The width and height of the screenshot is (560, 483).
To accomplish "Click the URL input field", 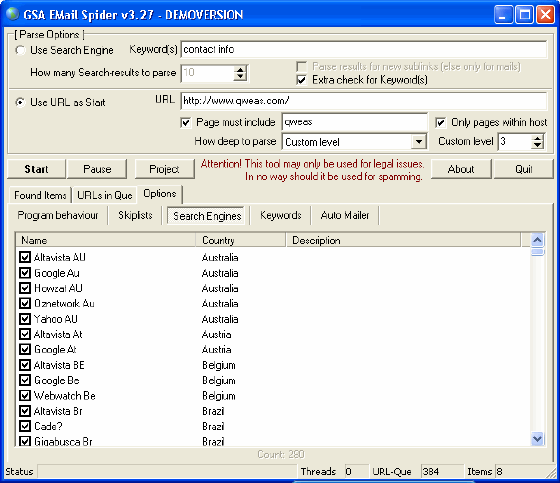I will [364, 101].
